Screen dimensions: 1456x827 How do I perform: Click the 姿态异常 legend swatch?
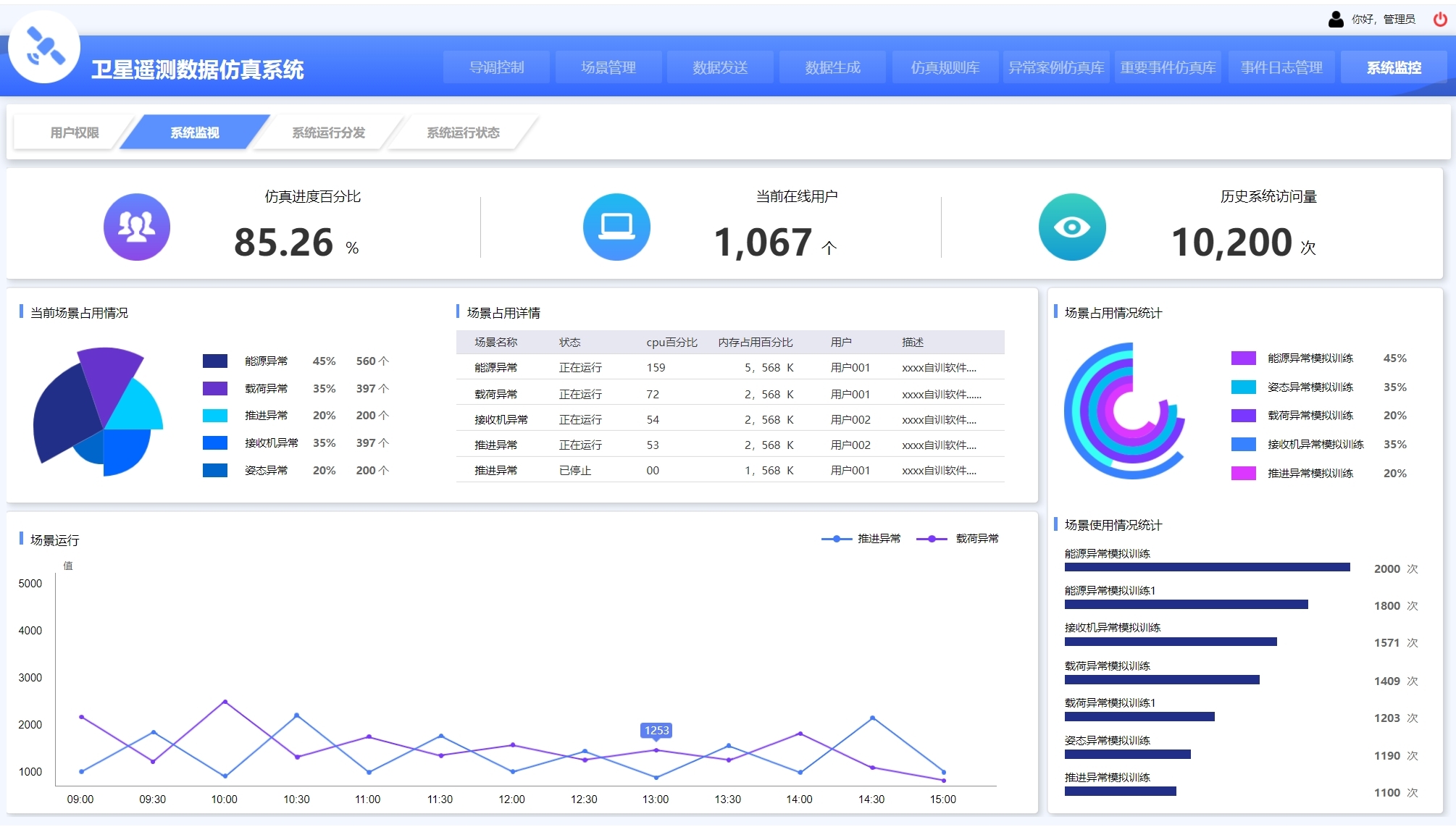click(215, 470)
